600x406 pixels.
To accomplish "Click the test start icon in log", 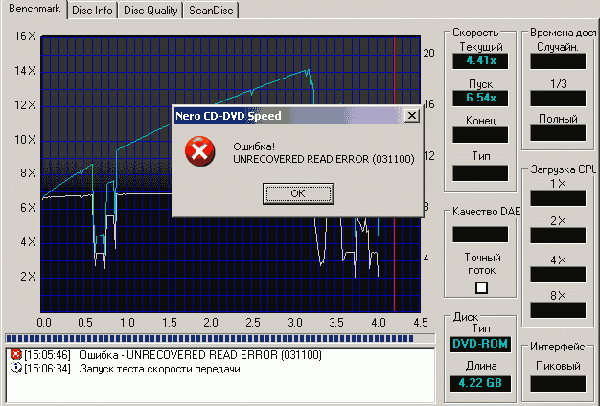I will 16,368.
